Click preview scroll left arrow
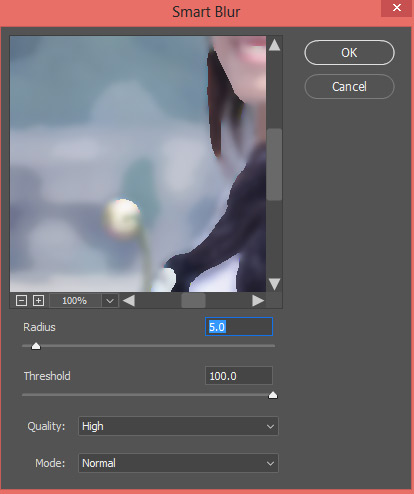 pyautogui.click(x=129, y=301)
